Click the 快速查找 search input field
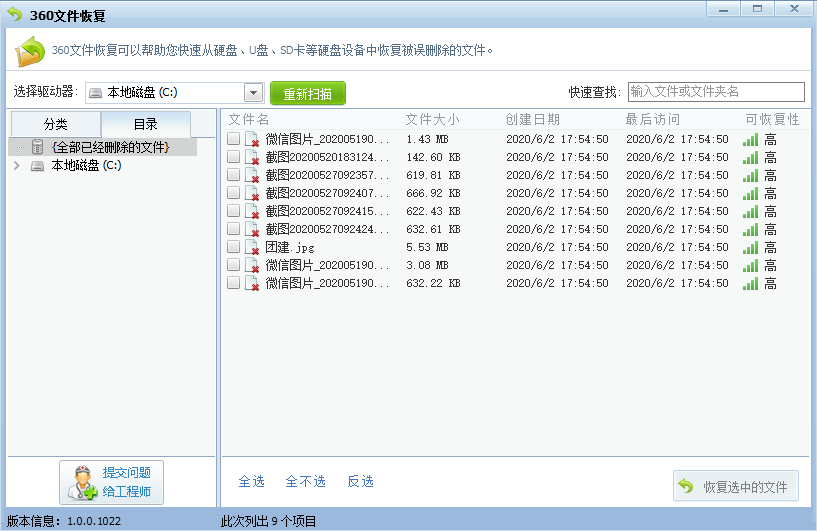This screenshot has width=817, height=531. click(716, 92)
